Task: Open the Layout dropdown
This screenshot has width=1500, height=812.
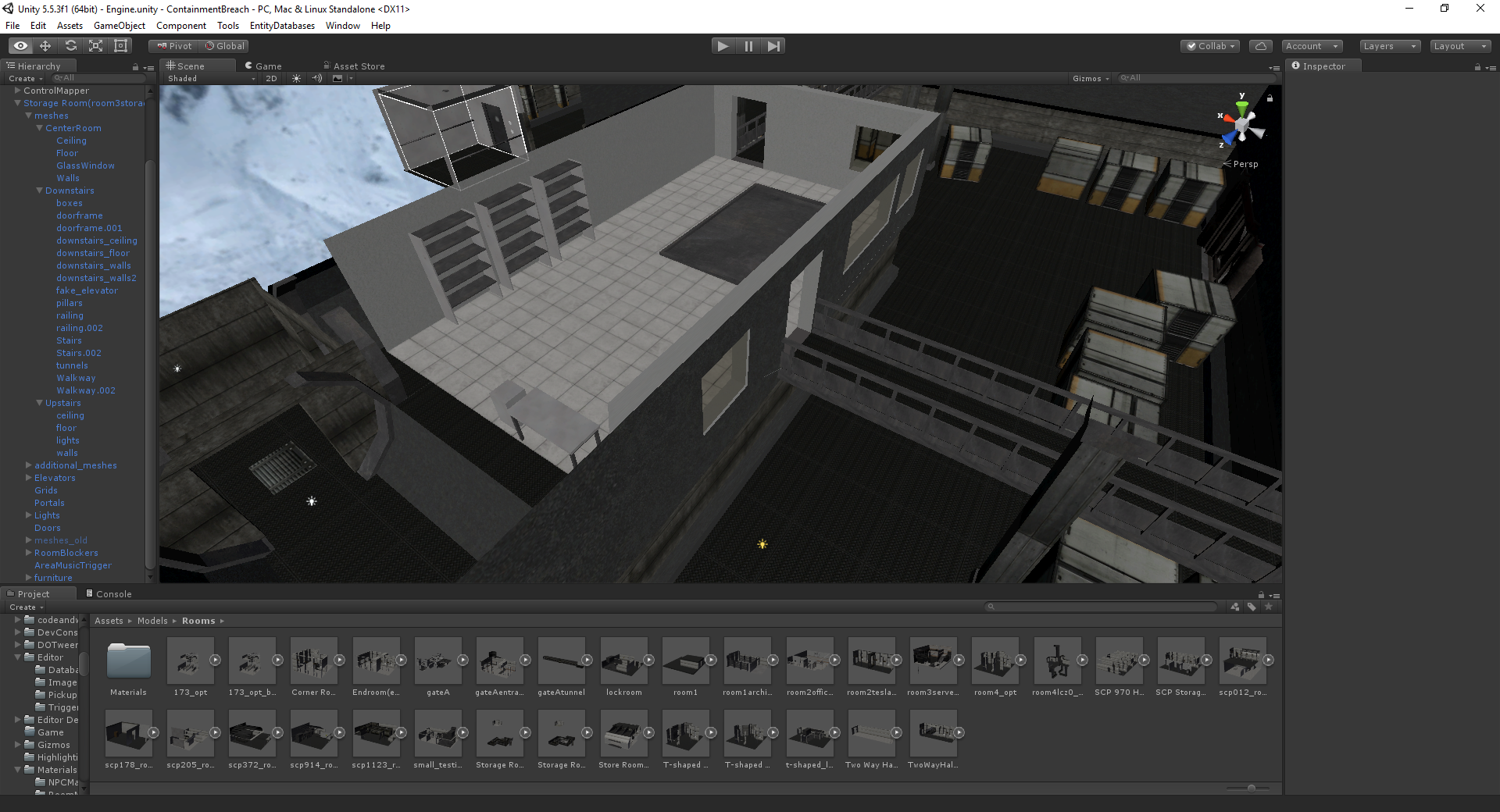Action: tap(1460, 46)
